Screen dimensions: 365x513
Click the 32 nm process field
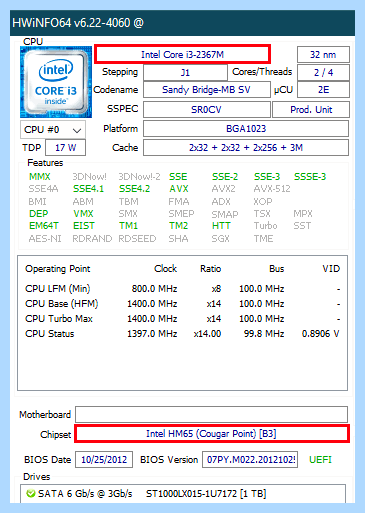(323, 55)
